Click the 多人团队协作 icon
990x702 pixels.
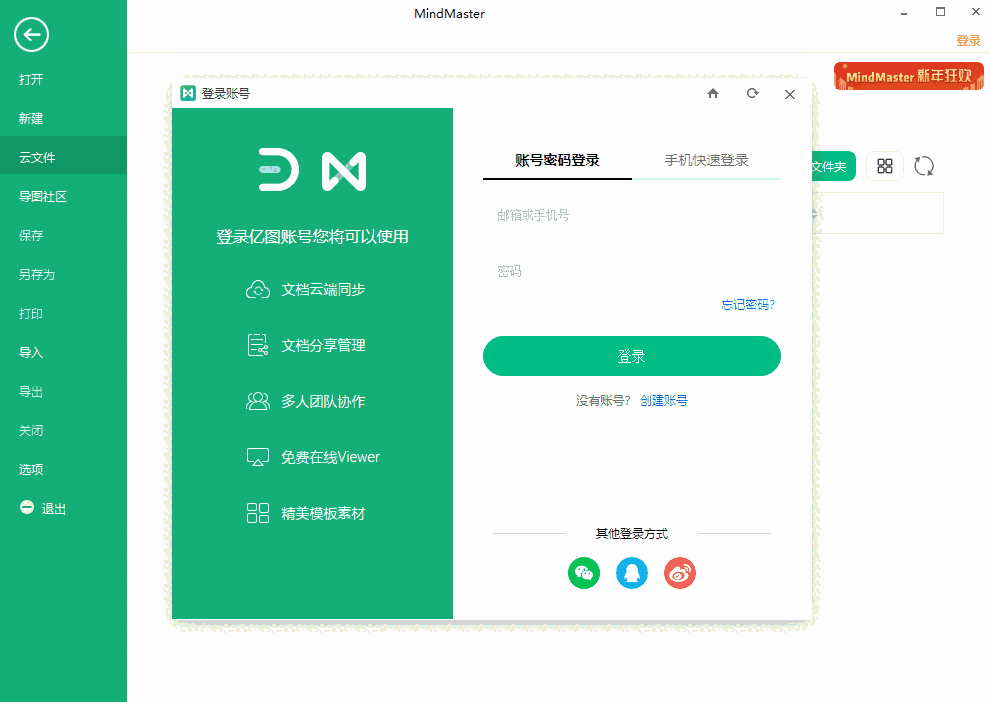[x=258, y=401]
